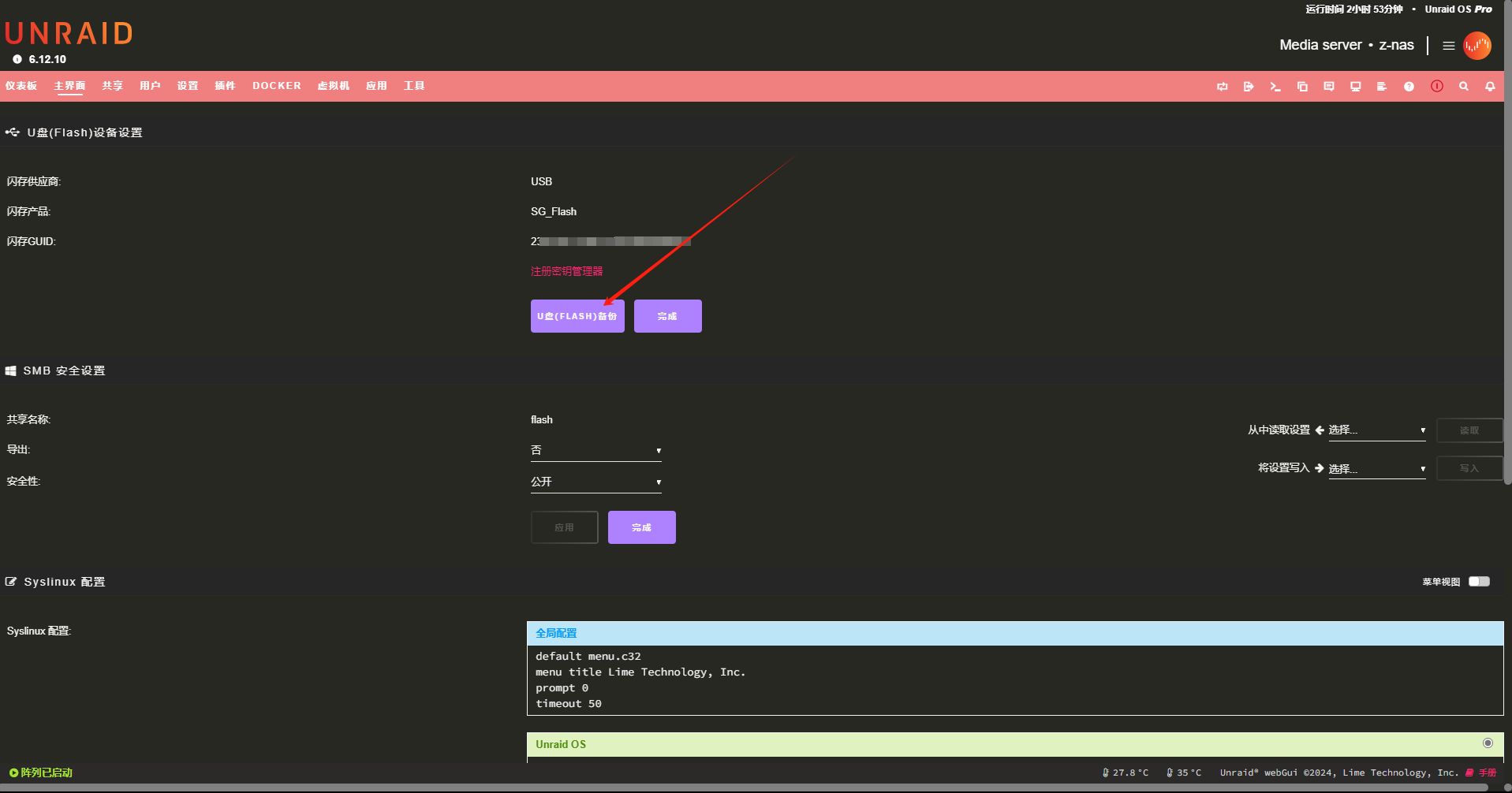Open the notifications bell icon
Screen dimensions: 1512x793
1490,87
